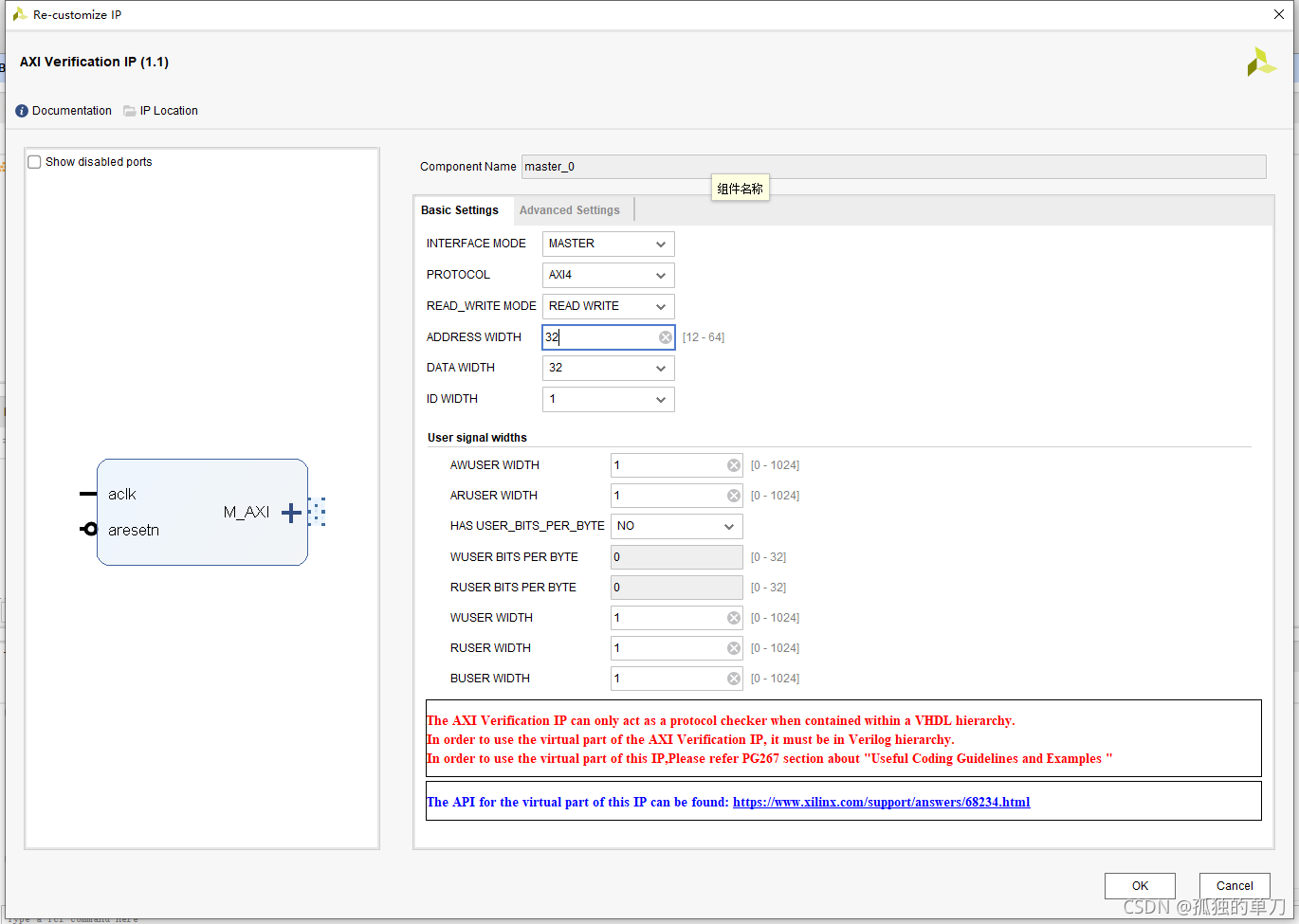Viewport: 1299px width, 924px height.
Task: Clear the ADDRESS WIDTH field with the X icon
Action: (x=666, y=337)
